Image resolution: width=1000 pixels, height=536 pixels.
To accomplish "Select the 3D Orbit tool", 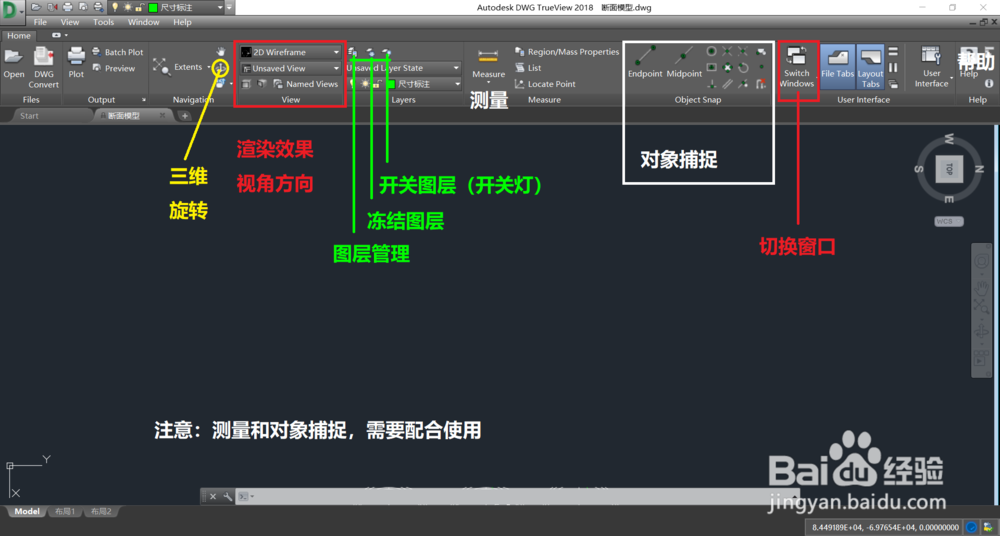I will (x=221, y=67).
